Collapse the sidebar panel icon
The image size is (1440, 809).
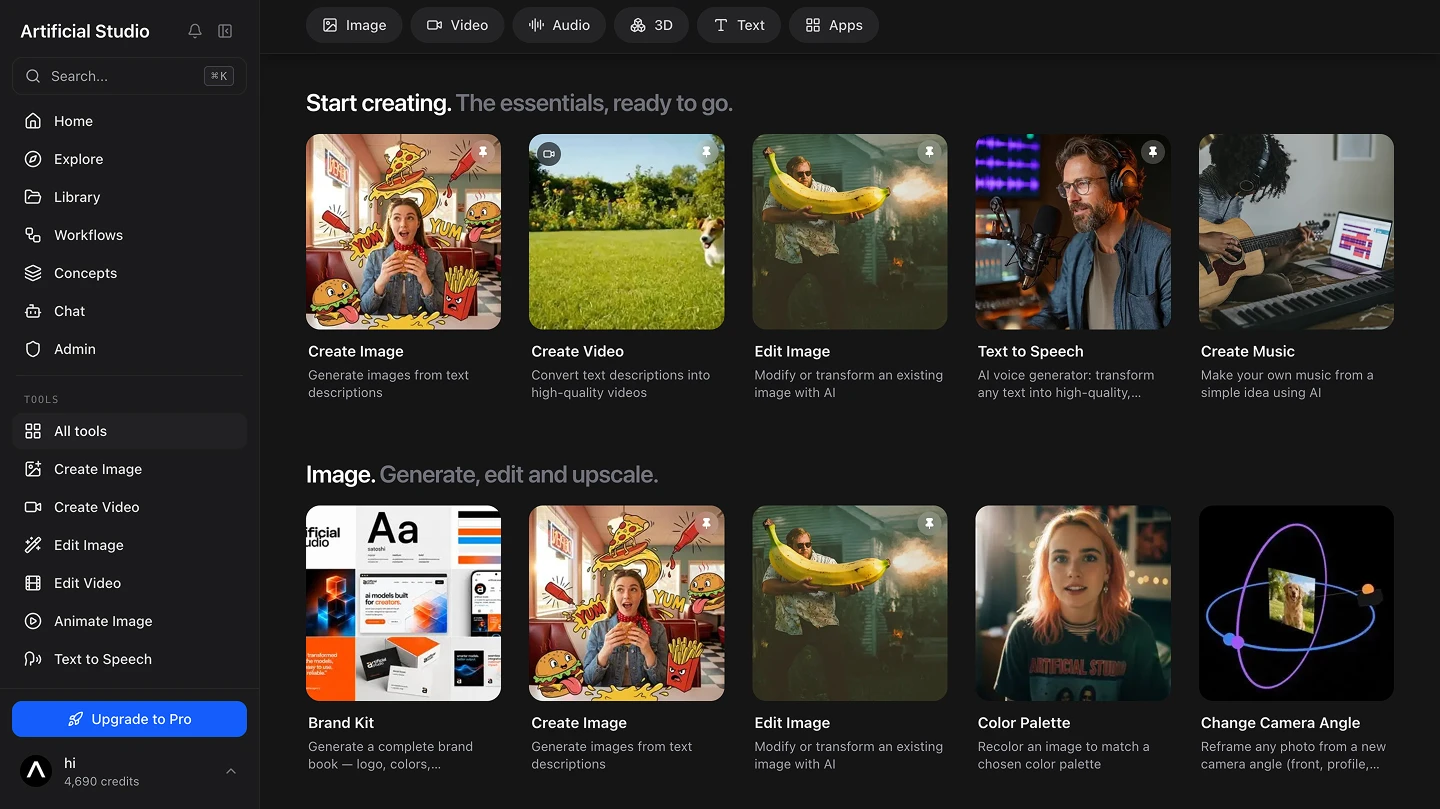(x=225, y=31)
